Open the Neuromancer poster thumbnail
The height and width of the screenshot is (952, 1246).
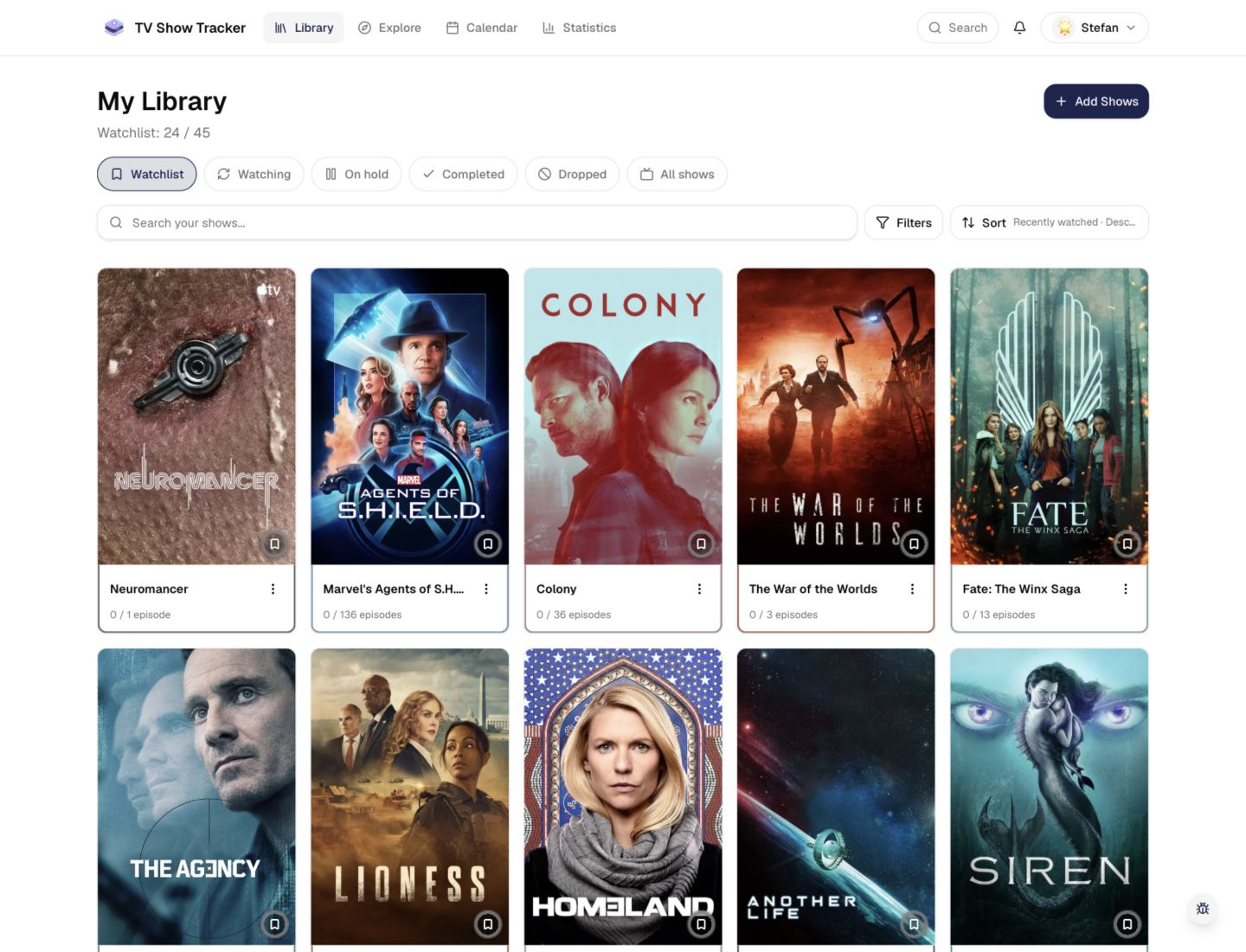196,416
